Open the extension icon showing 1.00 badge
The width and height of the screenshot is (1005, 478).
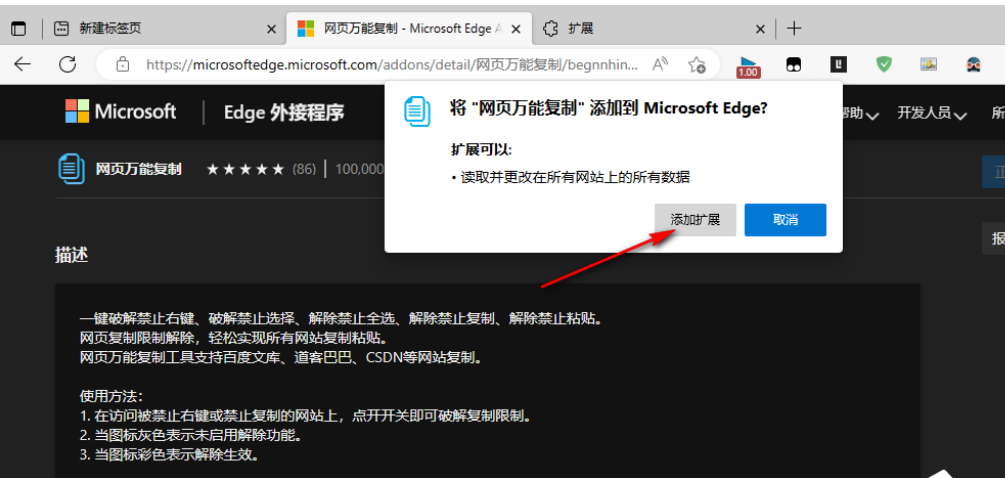point(748,66)
